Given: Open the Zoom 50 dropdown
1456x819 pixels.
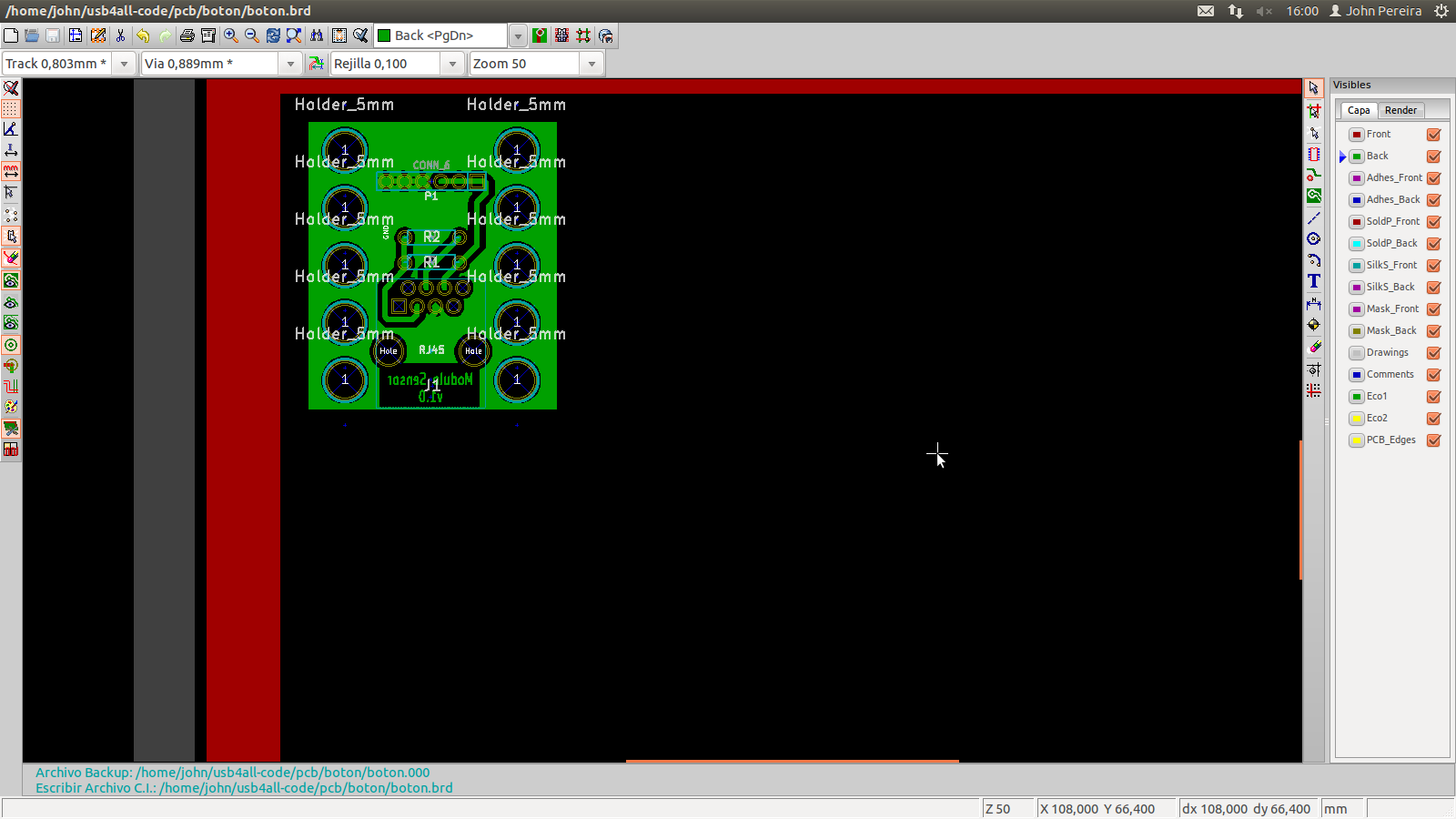Looking at the screenshot, I should [x=591, y=64].
